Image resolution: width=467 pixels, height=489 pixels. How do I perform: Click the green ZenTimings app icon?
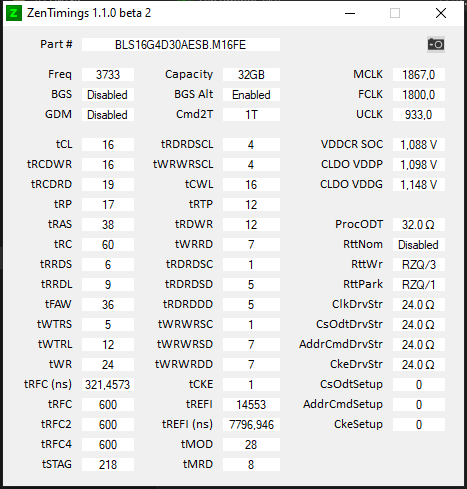coord(14,13)
